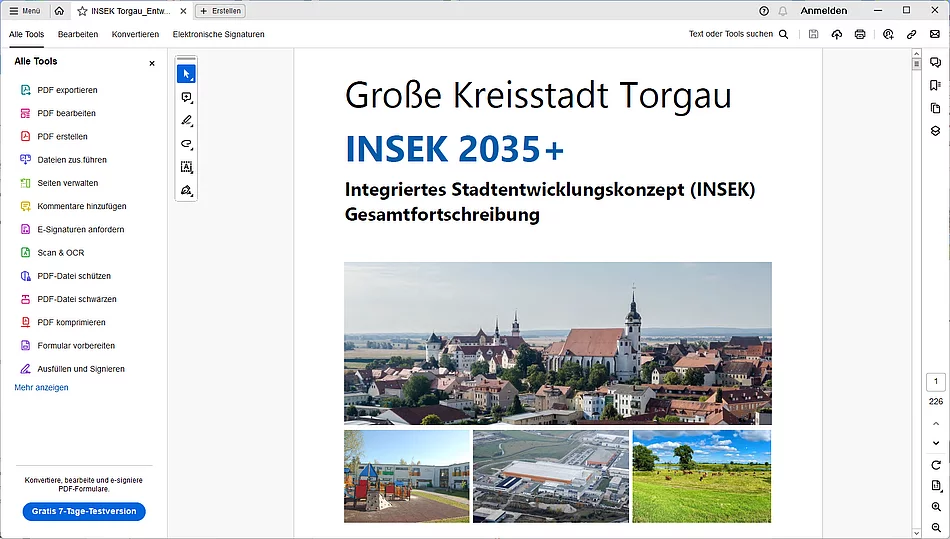This screenshot has height=539, width=950.
Task: Click the add comment tool icon
Action: tap(186, 98)
